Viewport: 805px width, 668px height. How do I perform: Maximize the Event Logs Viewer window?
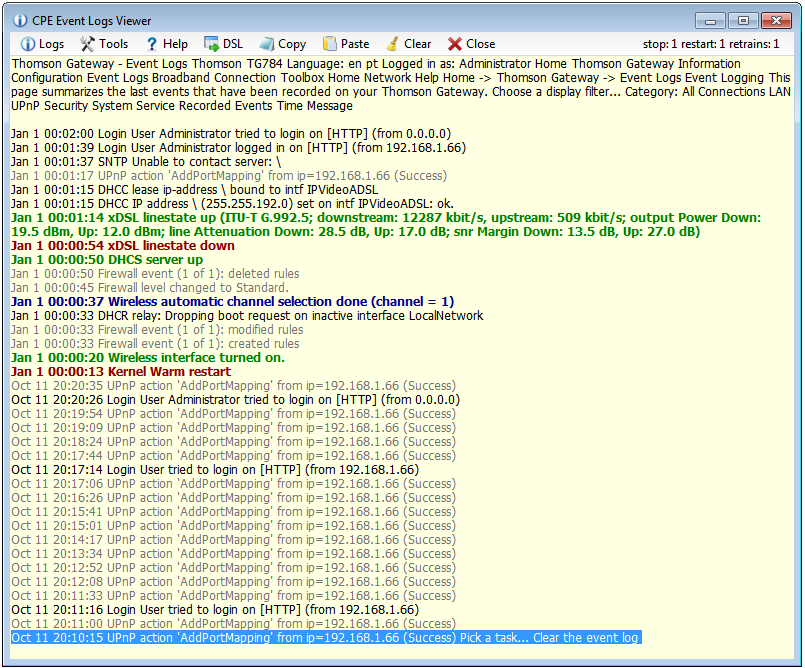tap(742, 20)
